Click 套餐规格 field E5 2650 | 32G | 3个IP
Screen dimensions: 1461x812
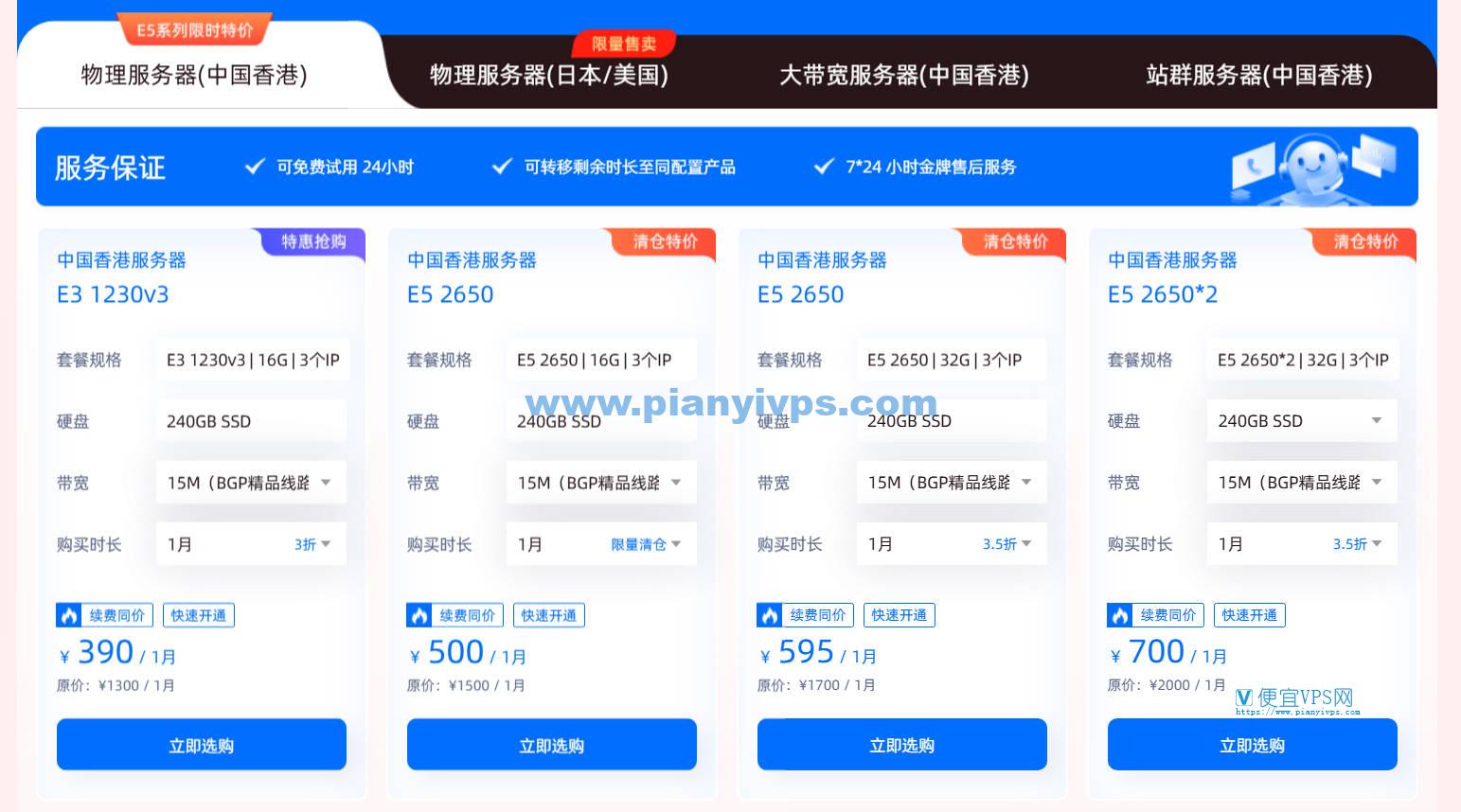click(x=951, y=360)
